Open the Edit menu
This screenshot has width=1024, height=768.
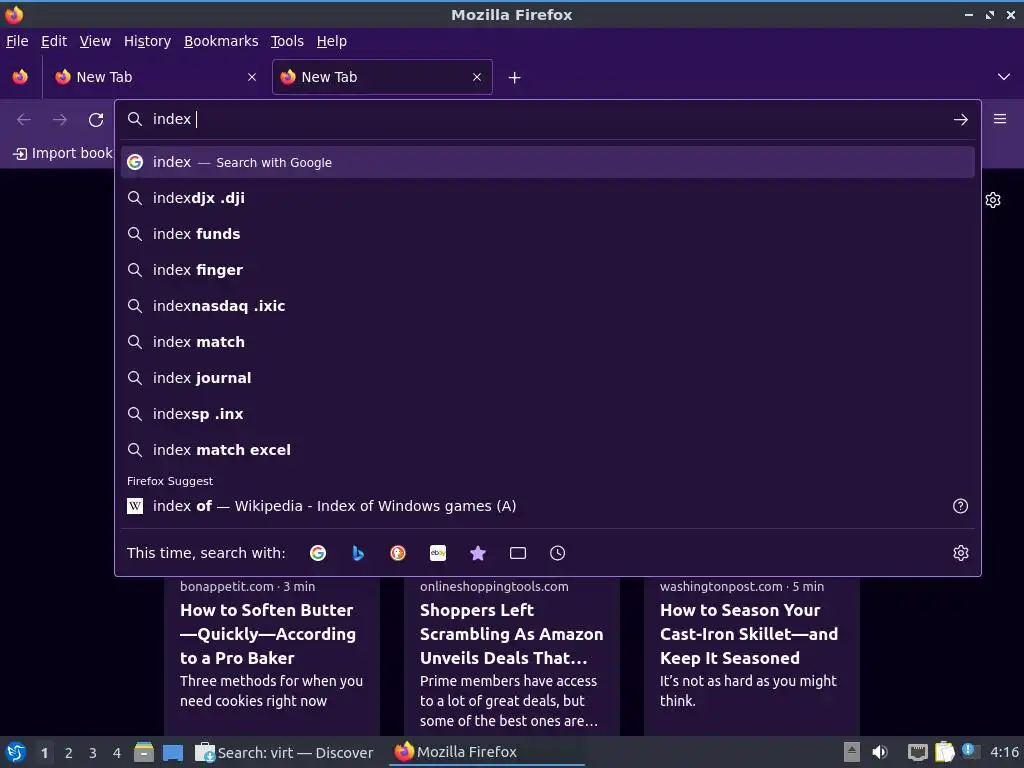point(54,41)
